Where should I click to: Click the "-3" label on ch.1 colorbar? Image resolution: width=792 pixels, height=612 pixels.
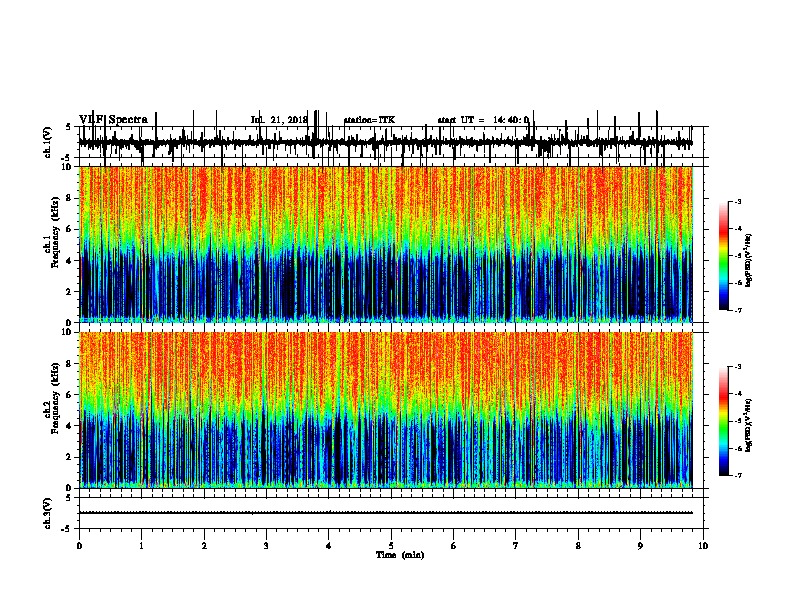tap(738, 201)
